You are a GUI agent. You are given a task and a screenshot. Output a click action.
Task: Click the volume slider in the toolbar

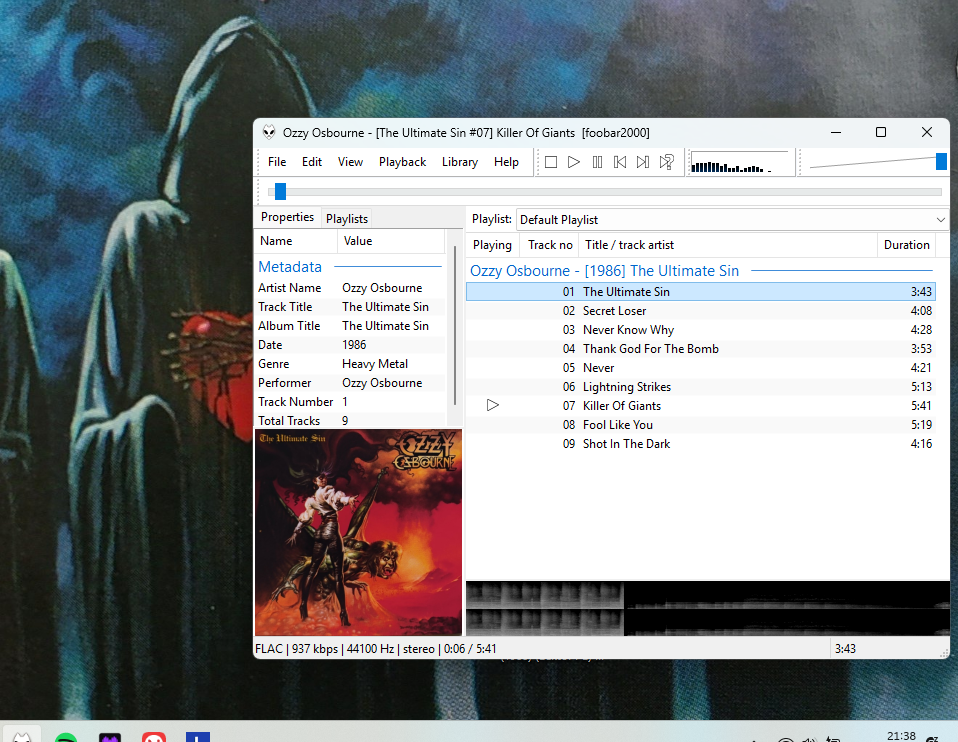[876, 163]
